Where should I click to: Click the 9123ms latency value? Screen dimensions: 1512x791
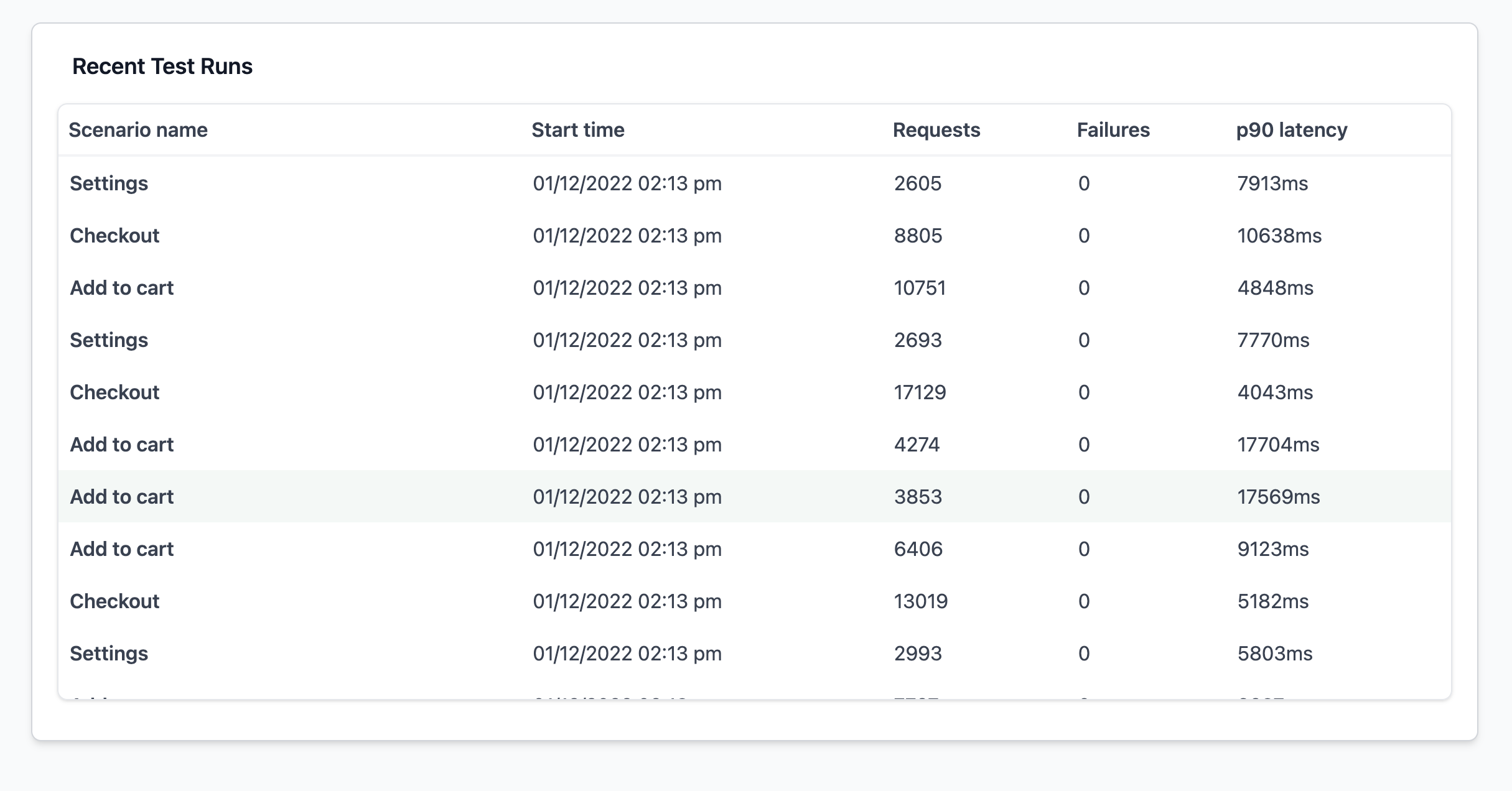[1273, 549]
